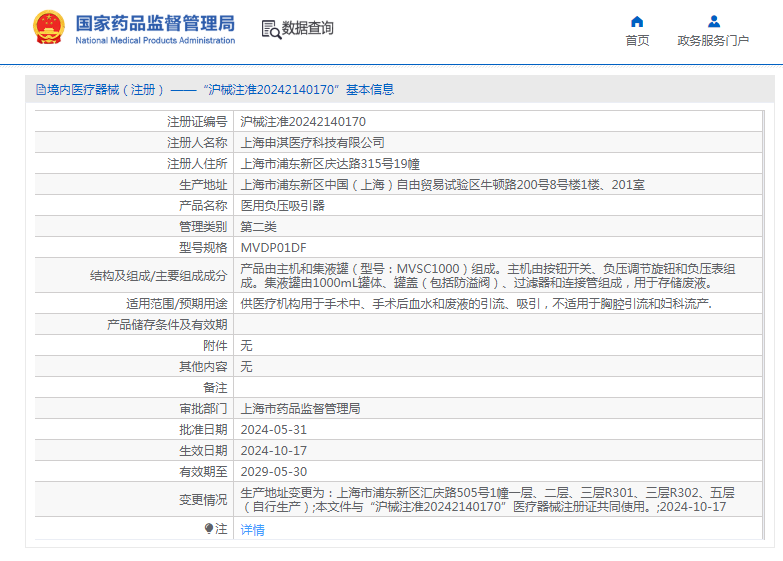Select management category value 第二类
This screenshot has width=783, height=561.
[x=259, y=227]
